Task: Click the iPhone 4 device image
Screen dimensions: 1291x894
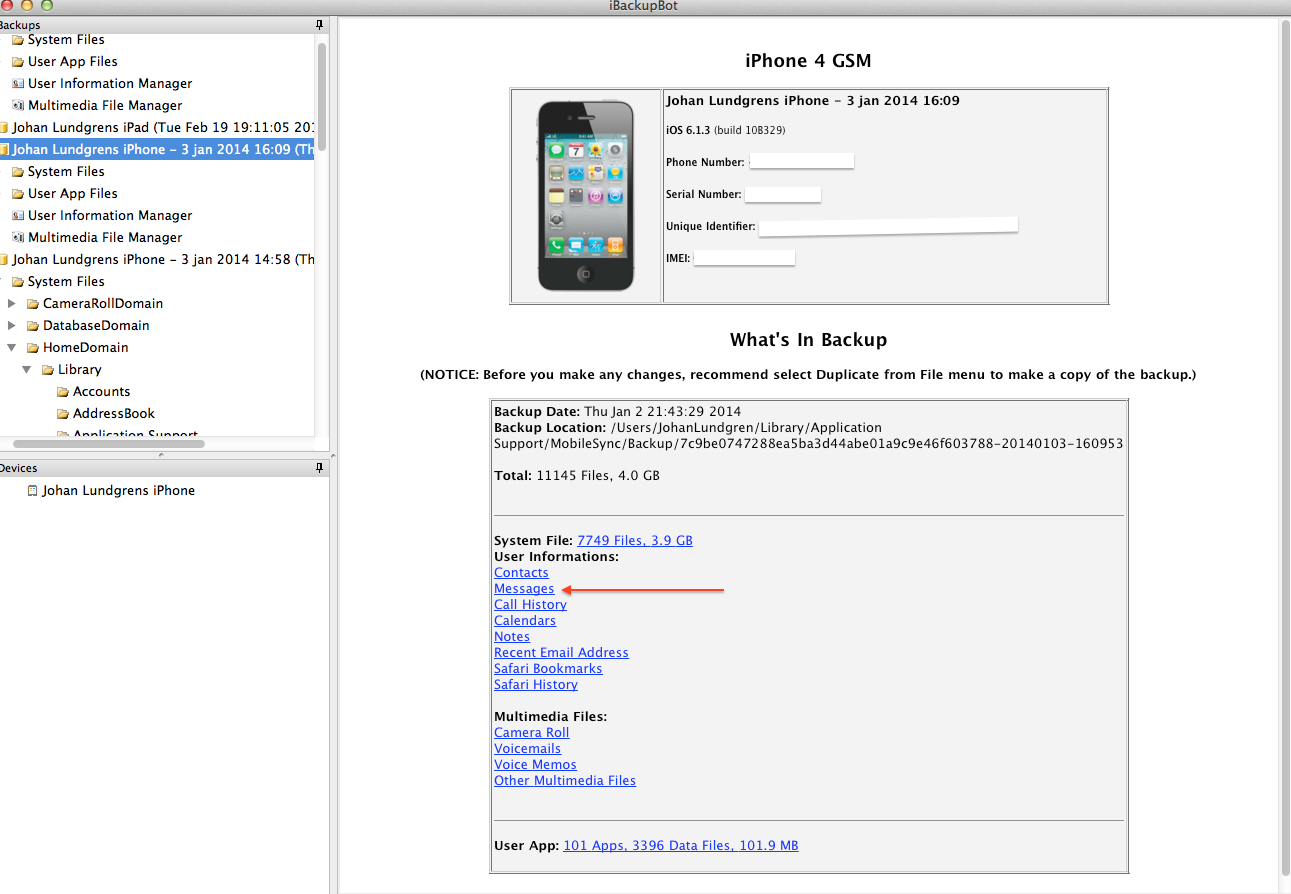Action: pyautogui.click(x=586, y=196)
